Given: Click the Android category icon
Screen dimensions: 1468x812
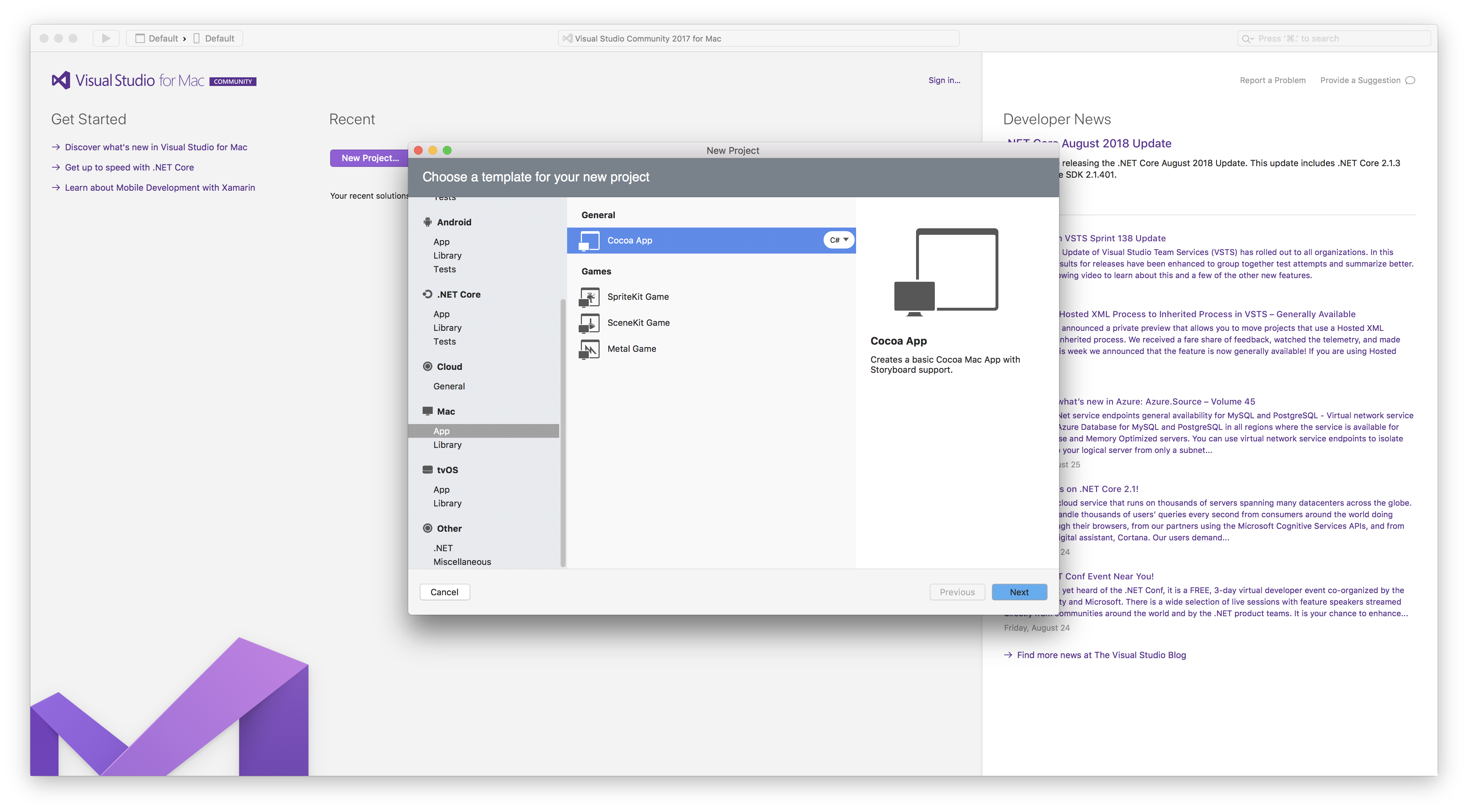Looking at the screenshot, I should [427, 222].
